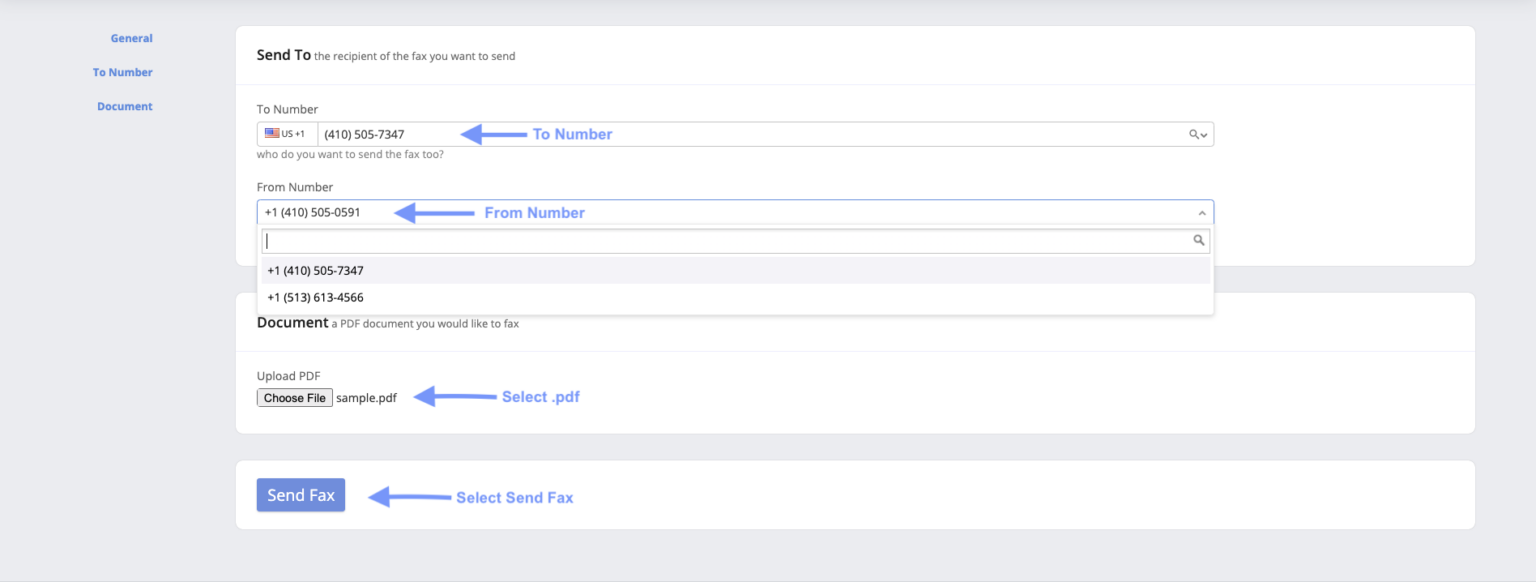
Task: Click the Choose File button
Action: [x=295, y=398]
